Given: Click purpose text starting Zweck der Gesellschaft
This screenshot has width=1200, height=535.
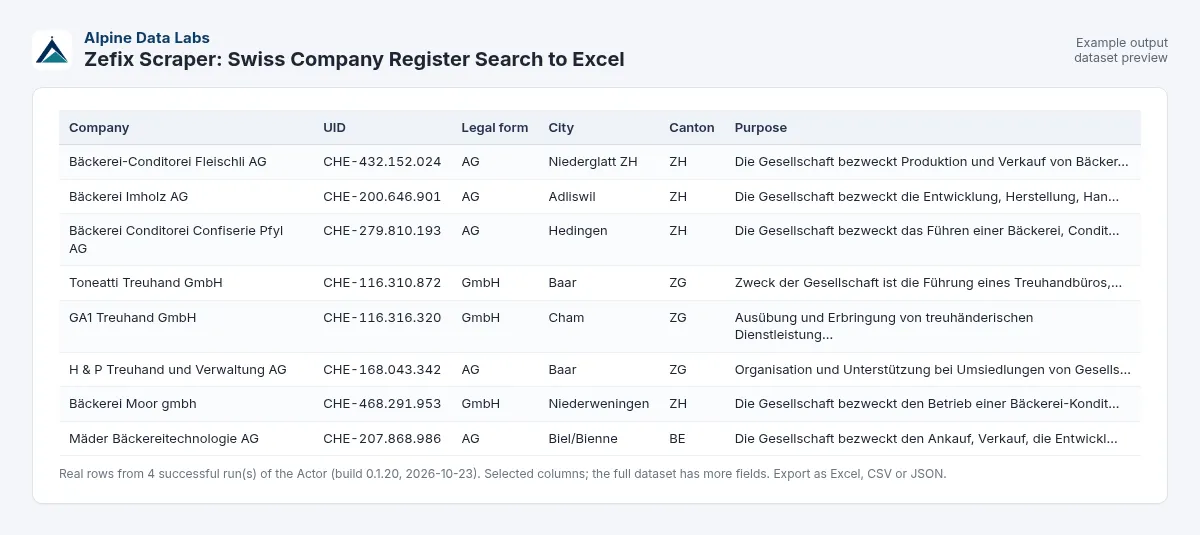Looking at the screenshot, I should click(x=928, y=283).
